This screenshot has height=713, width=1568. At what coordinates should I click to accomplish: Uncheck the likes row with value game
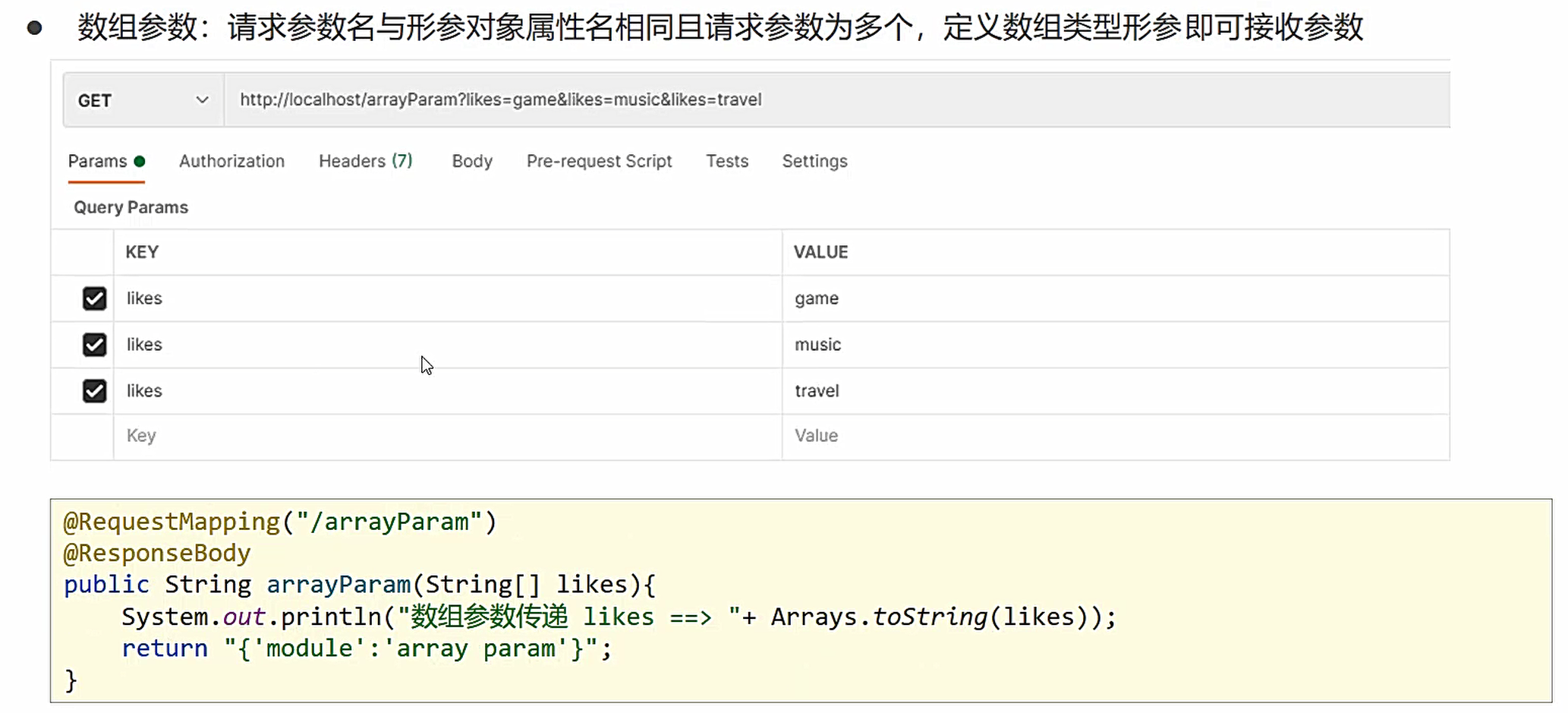coord(95,298)
